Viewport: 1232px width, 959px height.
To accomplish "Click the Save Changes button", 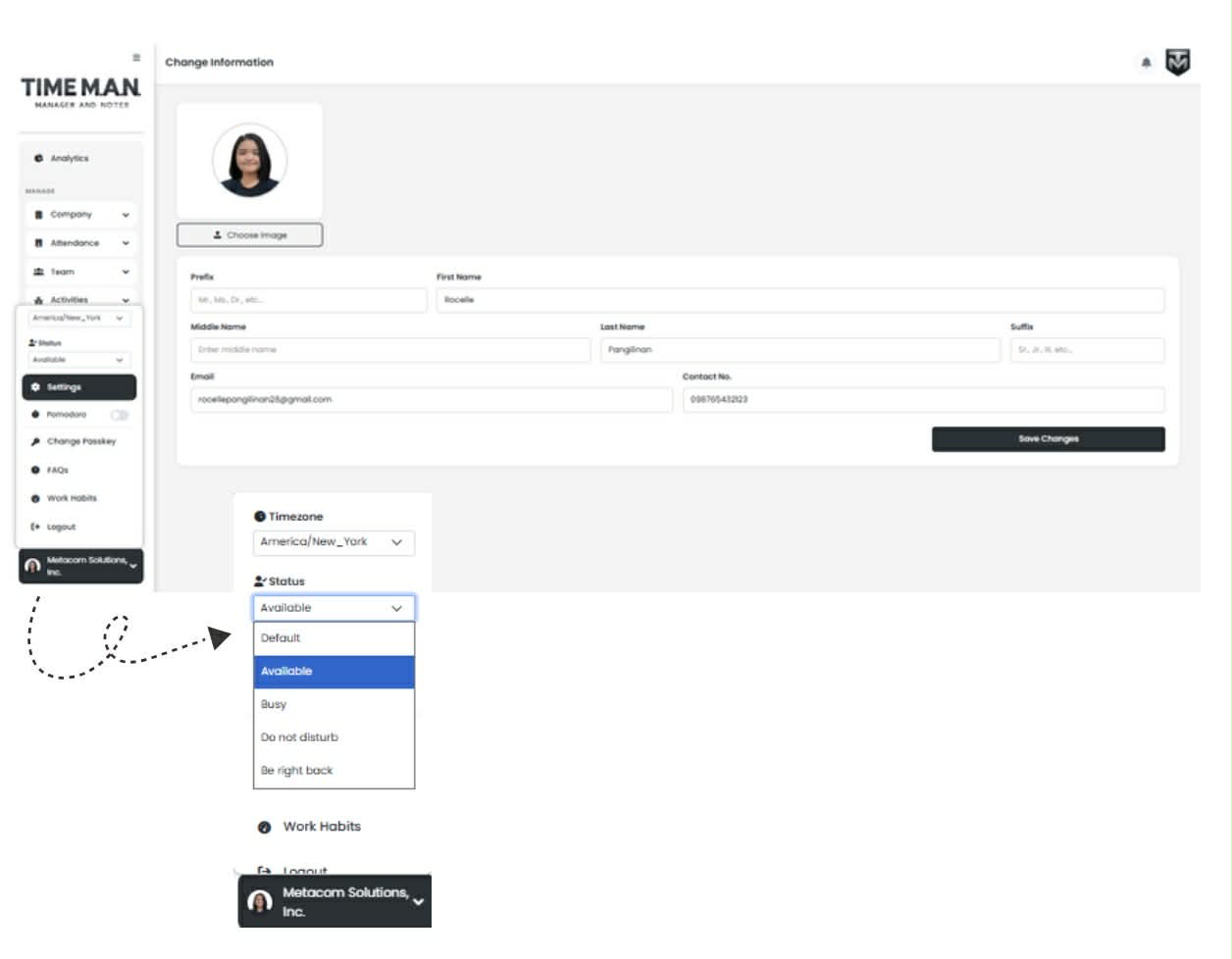I will (1048, 439).
